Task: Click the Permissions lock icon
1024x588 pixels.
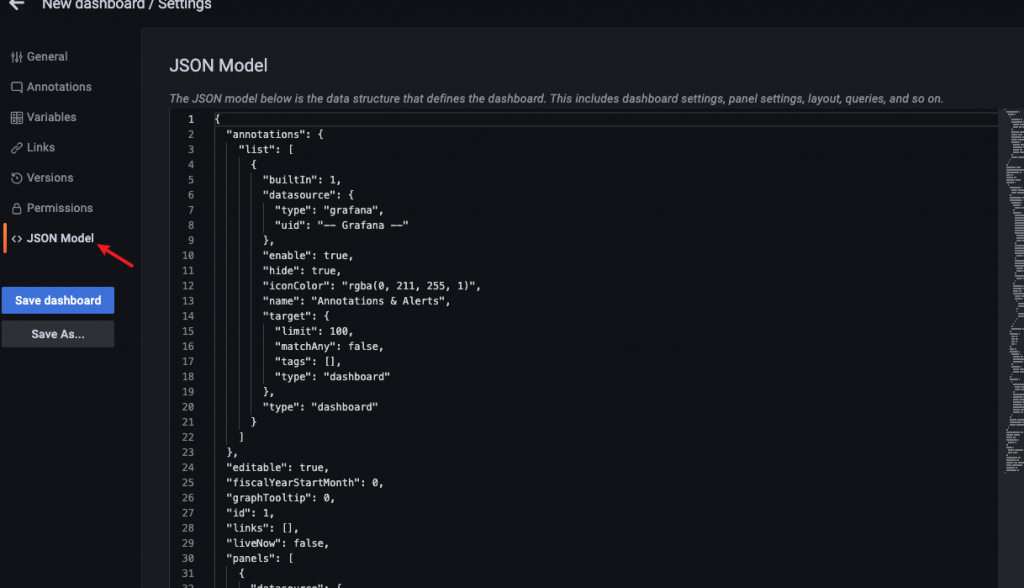Action: click(16, 208)
